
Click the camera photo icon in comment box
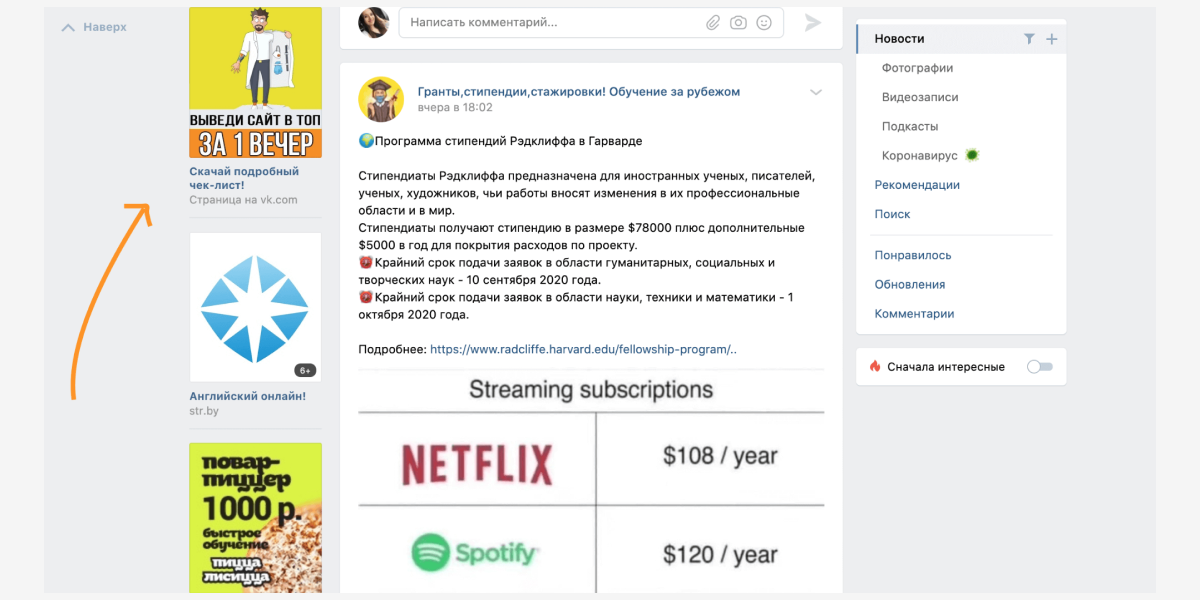(x=738, y=23)
